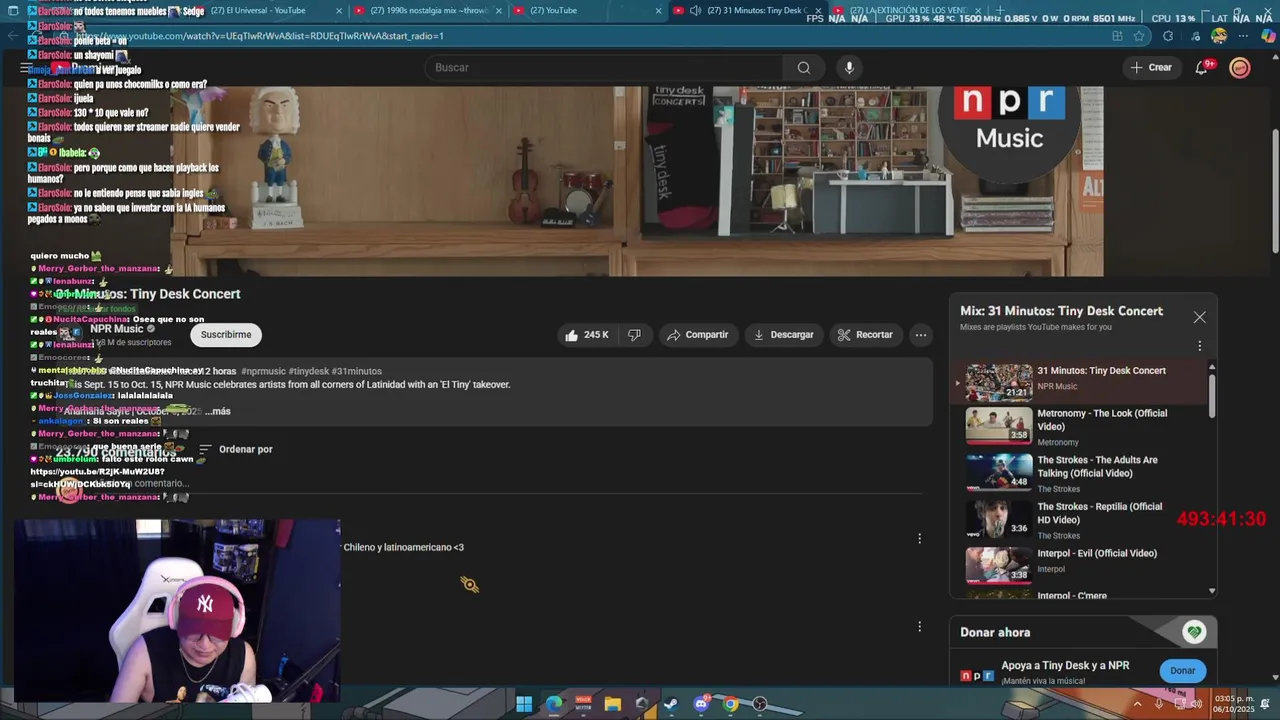Activate voice search microphone icon
The height and width of the screenshot is (720, 1280).
(x=849, y=68)
